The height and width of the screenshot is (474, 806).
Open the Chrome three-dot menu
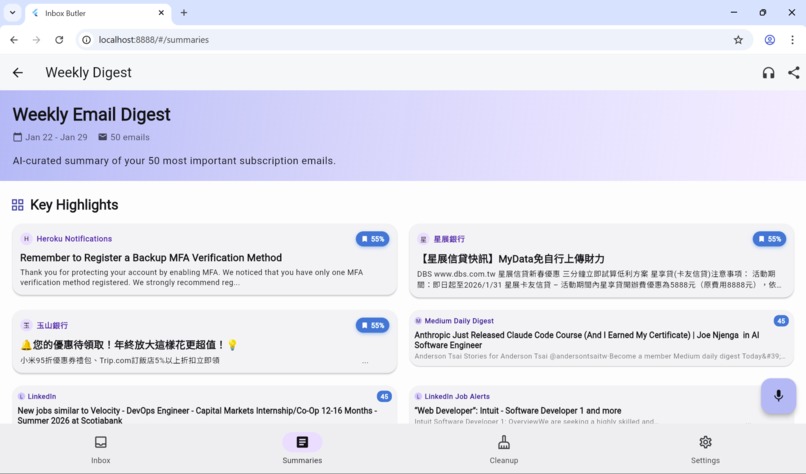click(x=792, y=40)
